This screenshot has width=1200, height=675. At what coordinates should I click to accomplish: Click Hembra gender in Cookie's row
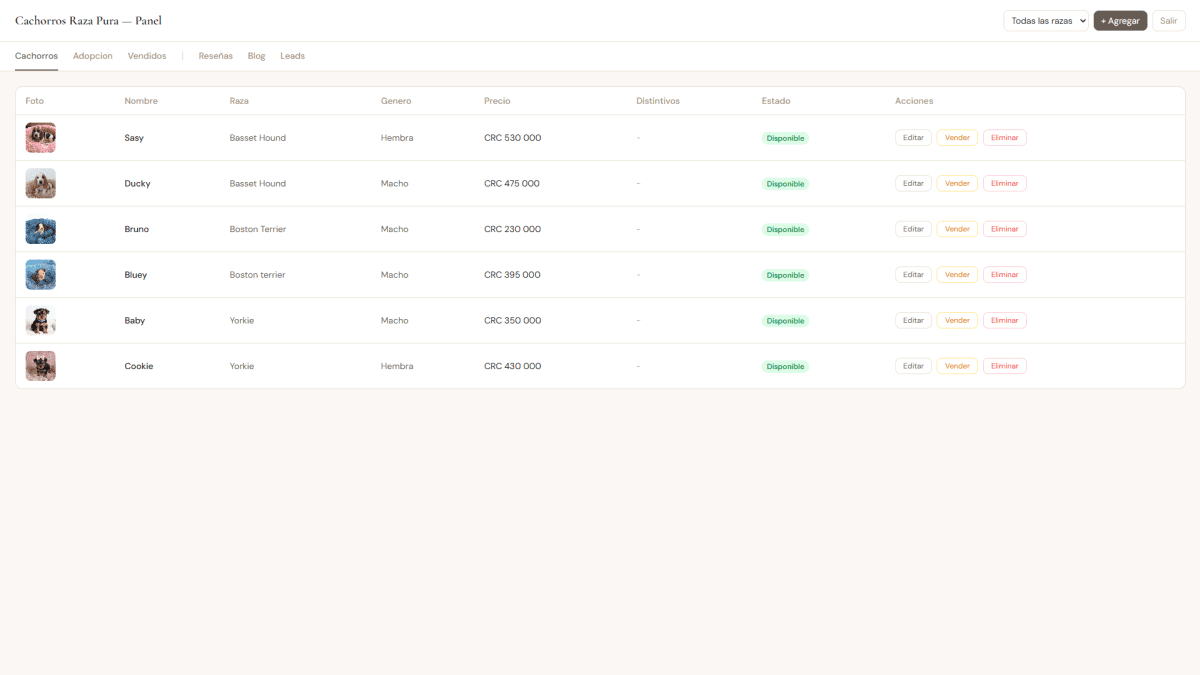click(397, 366)
